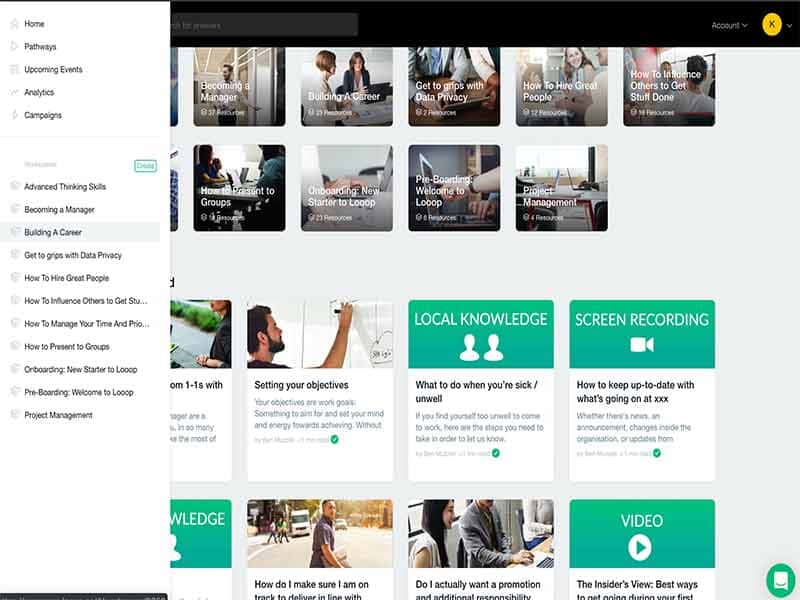Image resolution: width=800 pixels, height=600 pixels.
Task: Click icon beside Project Management in sidebar
Action: click(x=14, y=415)
